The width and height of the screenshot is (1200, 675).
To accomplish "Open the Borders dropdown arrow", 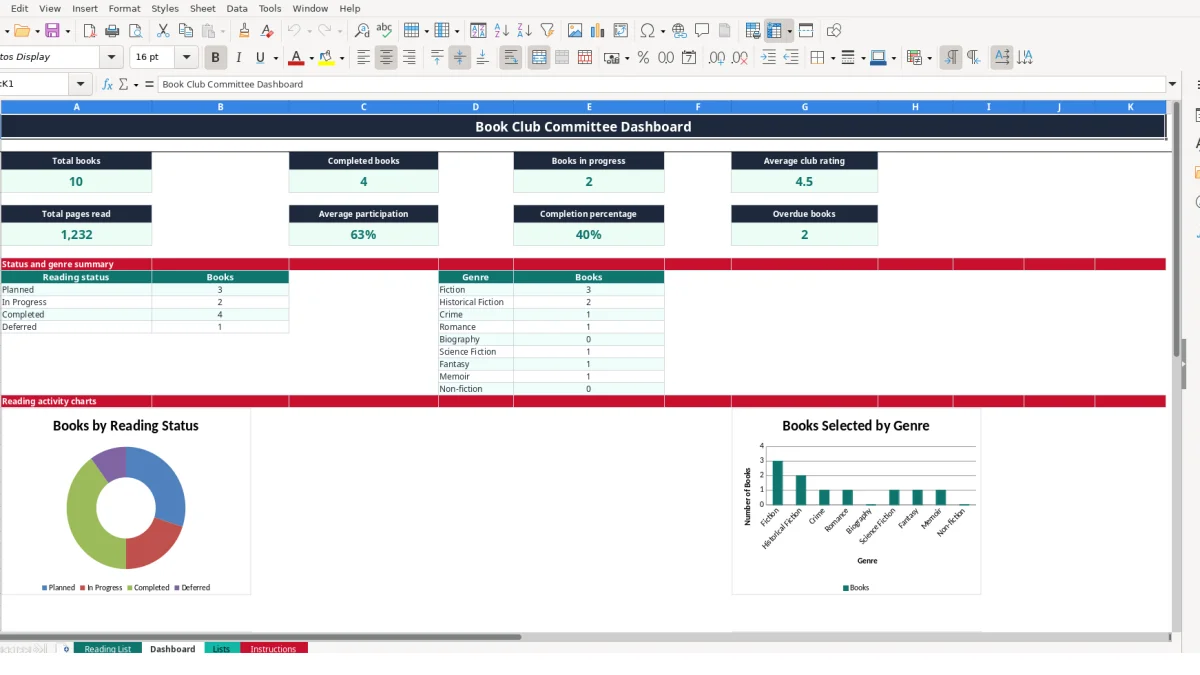I will pos(832,58).
